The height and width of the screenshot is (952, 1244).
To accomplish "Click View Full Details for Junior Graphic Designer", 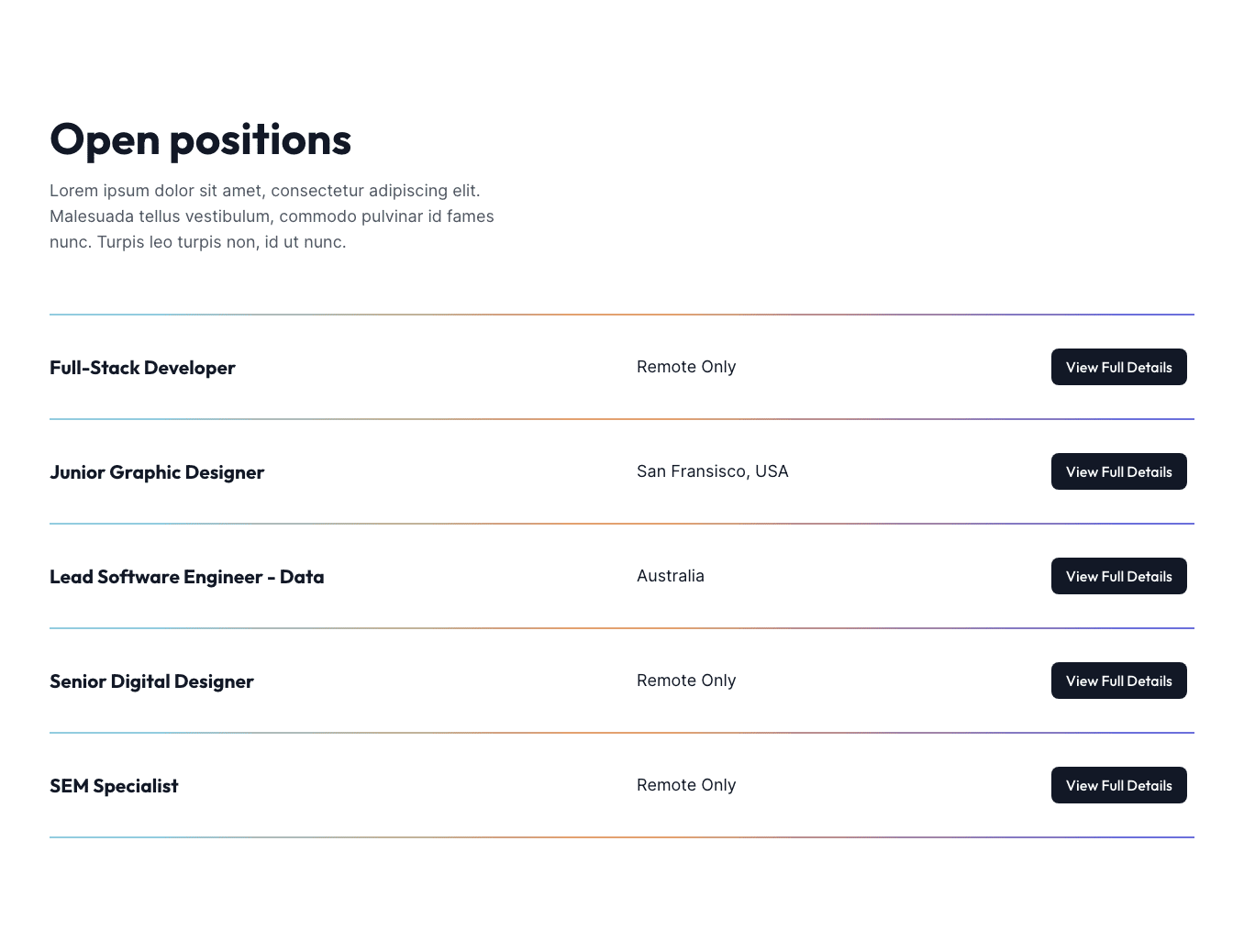I will 1118,471.
